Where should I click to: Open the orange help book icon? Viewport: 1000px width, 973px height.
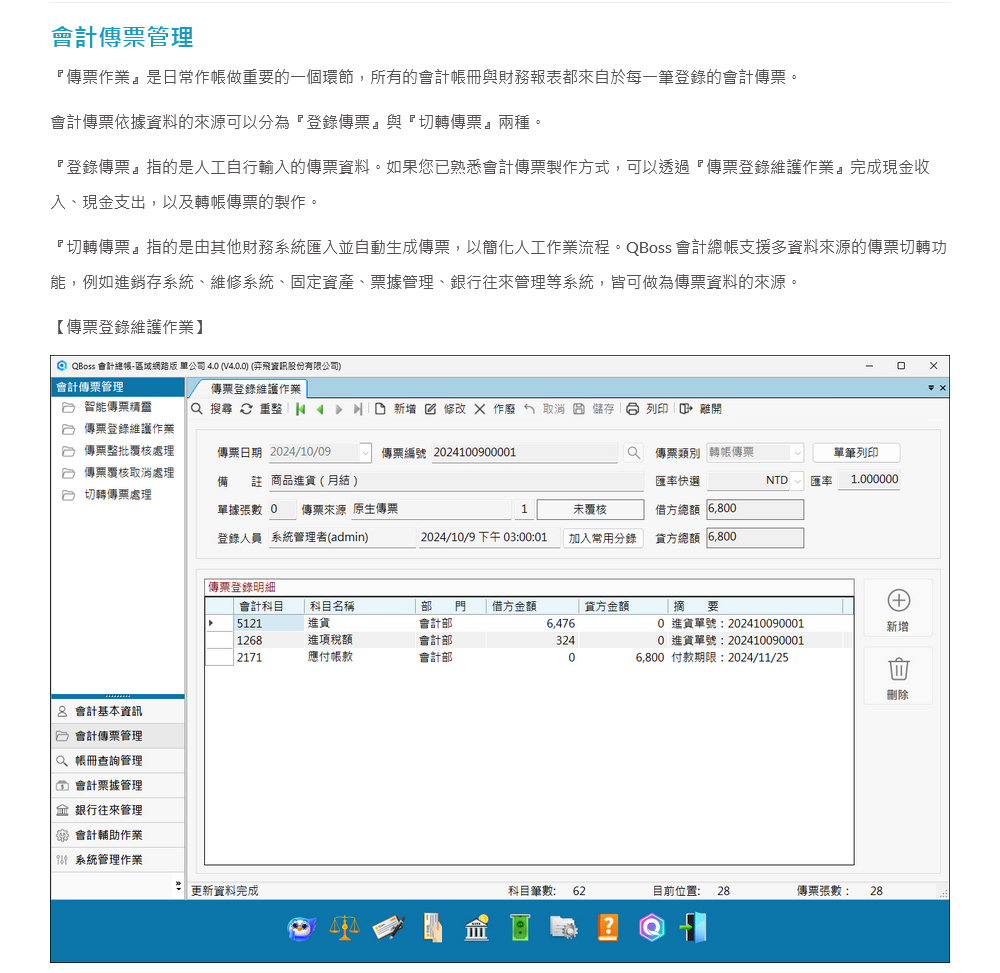608,928
